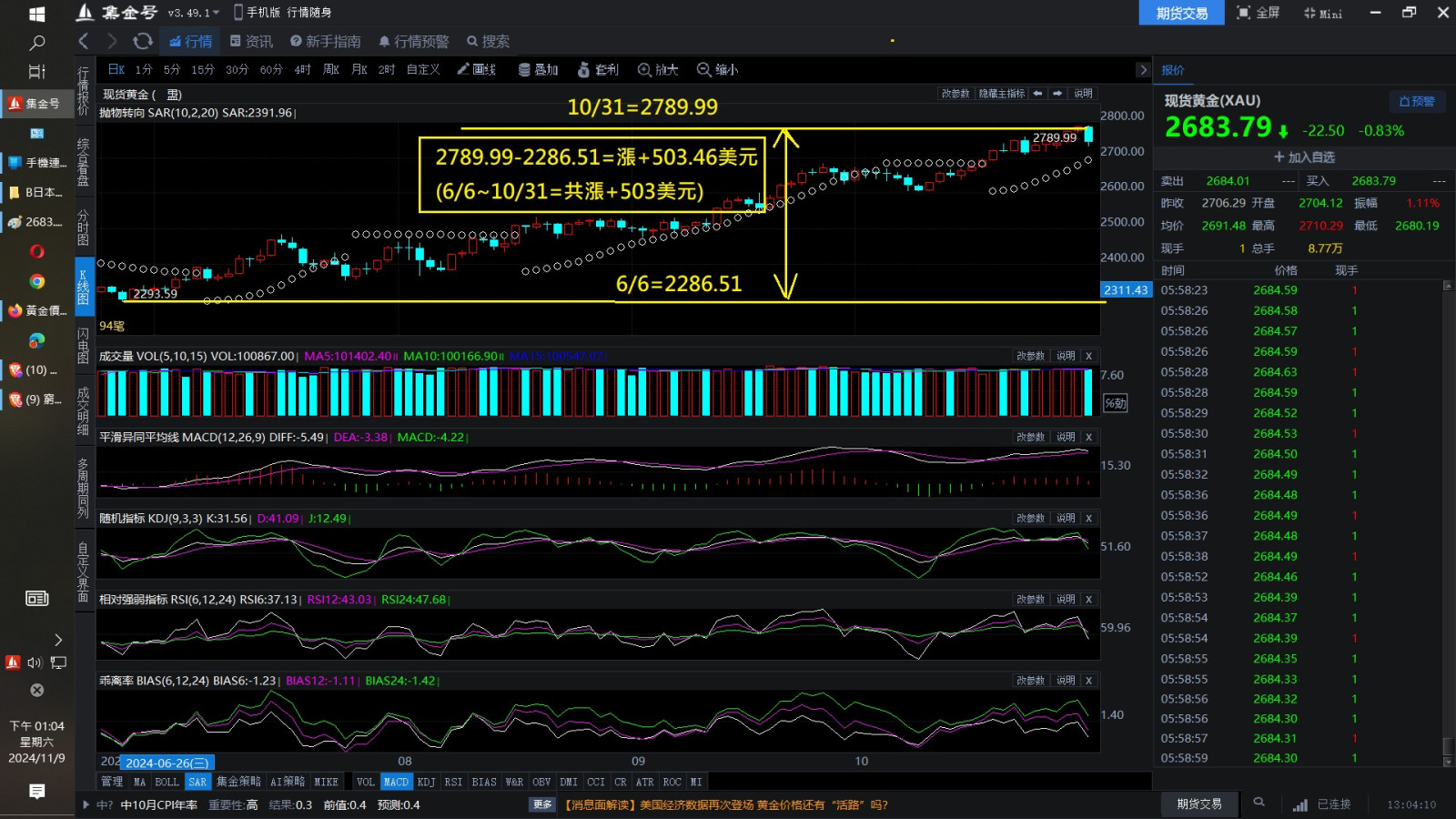Select the 画线 drawing tool

[476, 69]
